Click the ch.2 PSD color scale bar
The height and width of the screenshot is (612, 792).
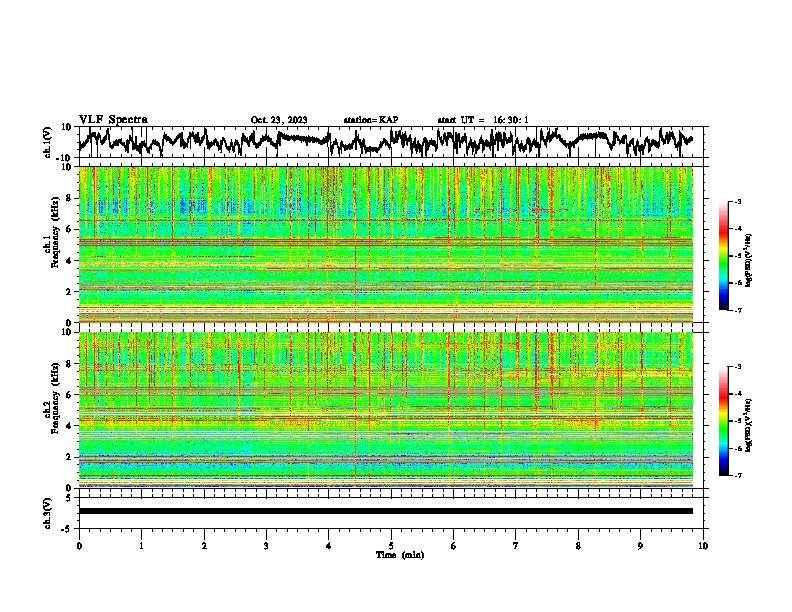coord(724,421)
